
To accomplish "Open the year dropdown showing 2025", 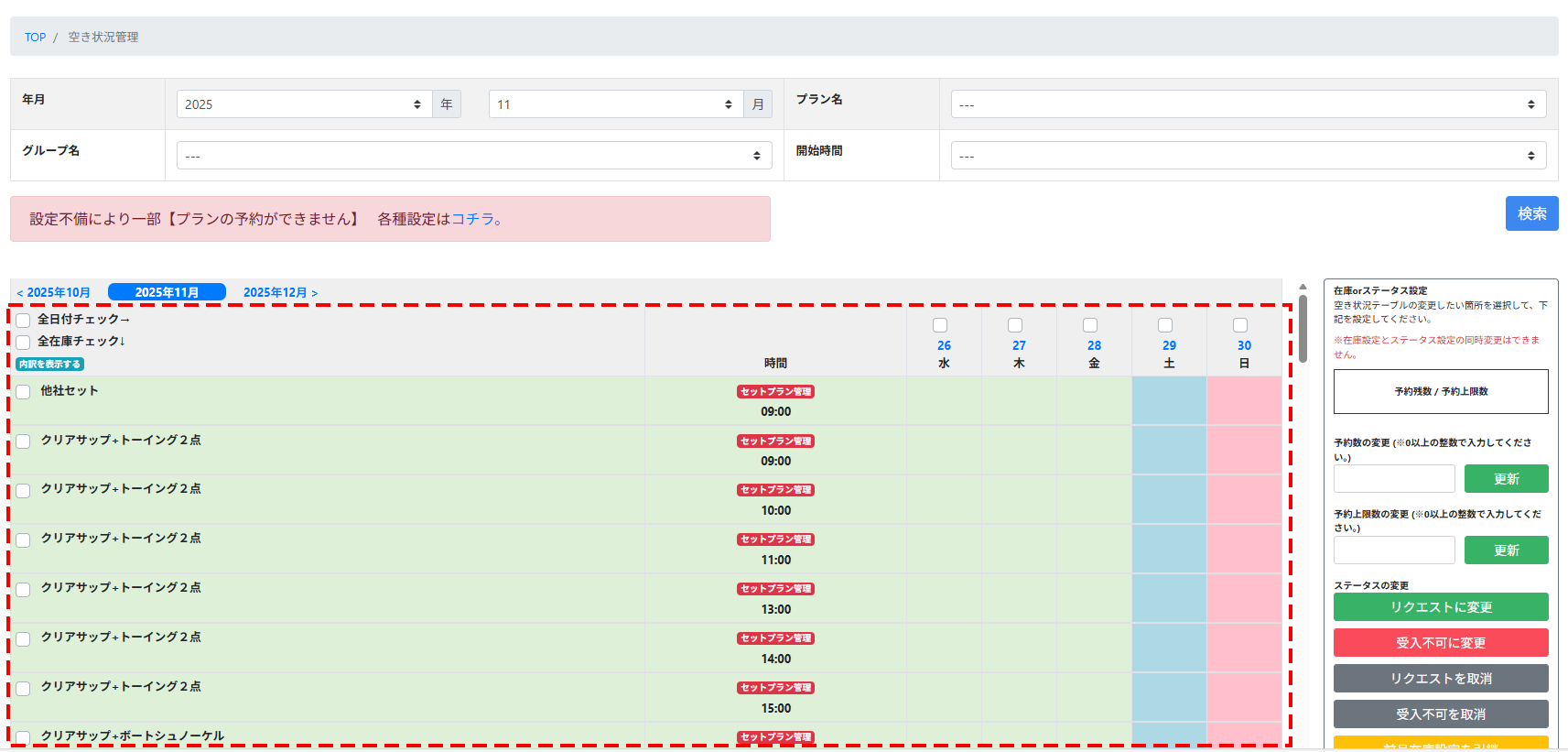I will [x=304, y=104].
